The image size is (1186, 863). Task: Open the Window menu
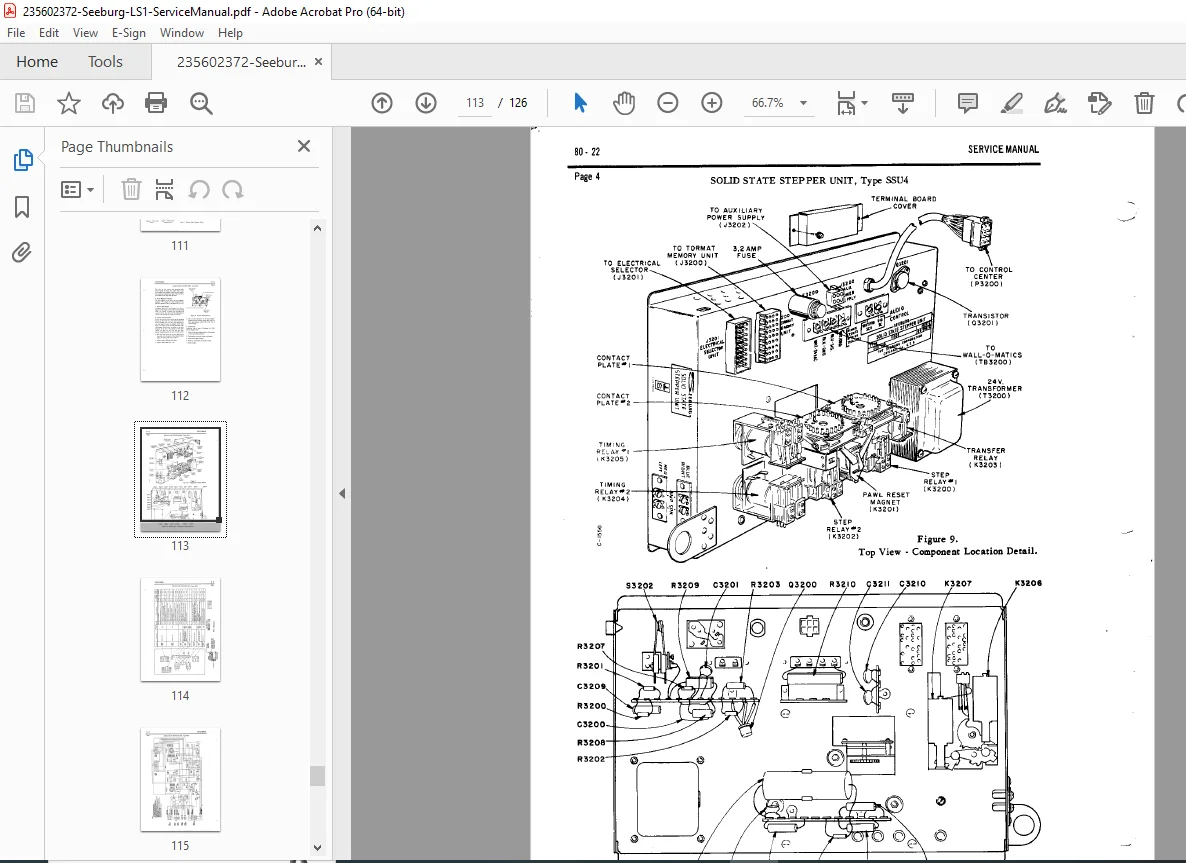point(182,33)
